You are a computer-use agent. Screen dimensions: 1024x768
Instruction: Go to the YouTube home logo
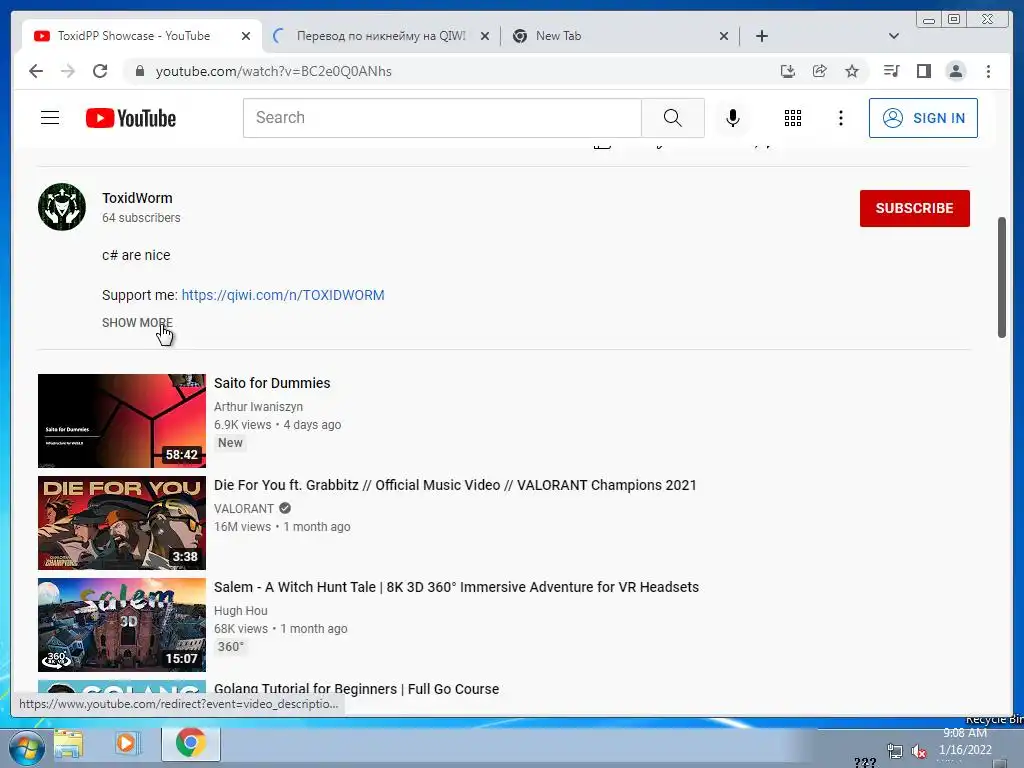tap(131, 118)
